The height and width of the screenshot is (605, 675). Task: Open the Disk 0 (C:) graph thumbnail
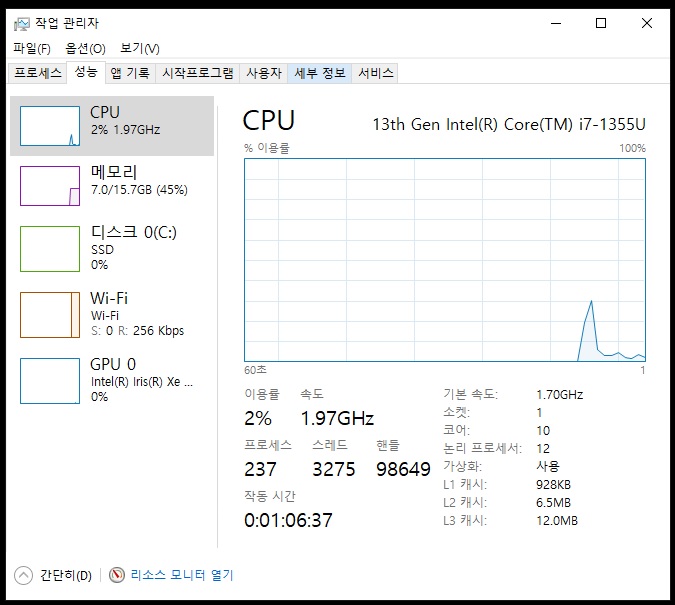pyautogui.click(x=50, y=248)
